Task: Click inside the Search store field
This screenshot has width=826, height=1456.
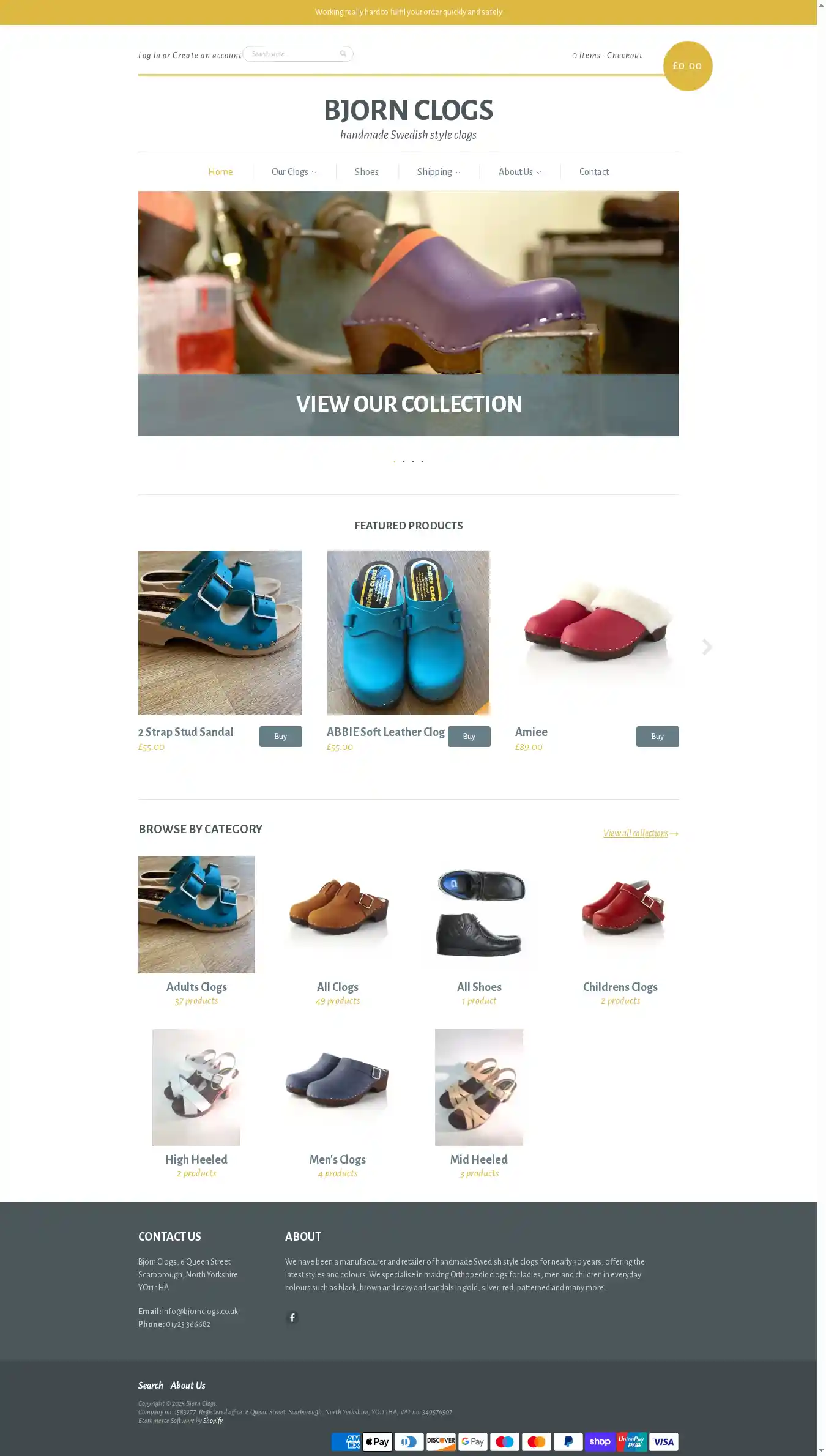Action: pyautogui.click(x=292, y=54)
